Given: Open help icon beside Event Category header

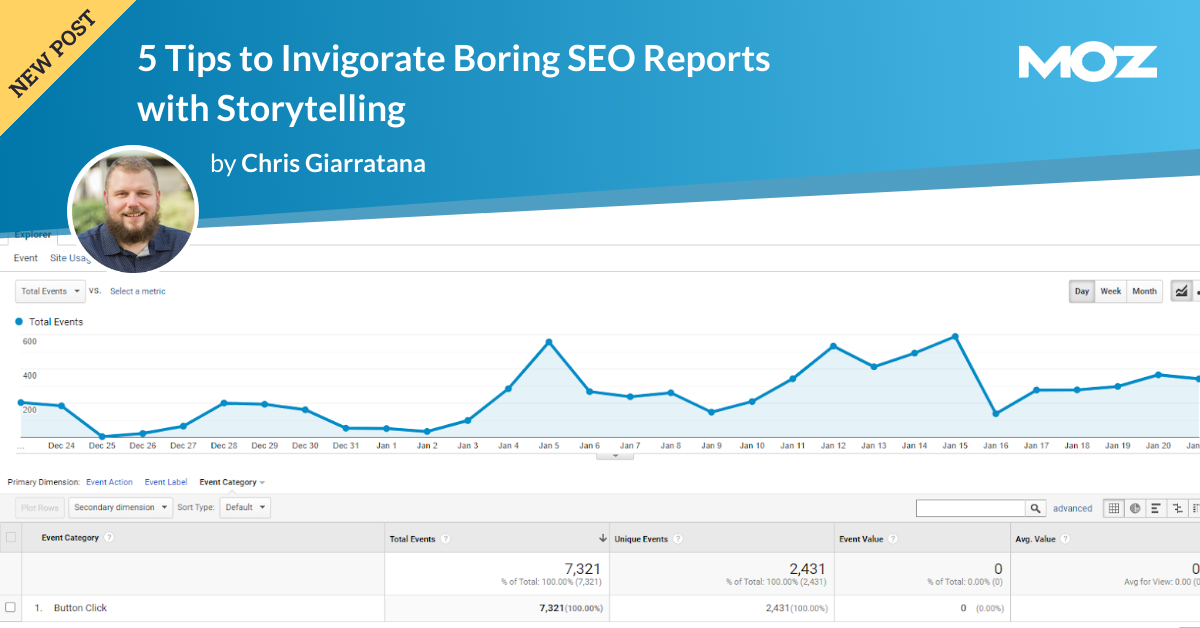Looking at the screenshot, I should (108, 538).
